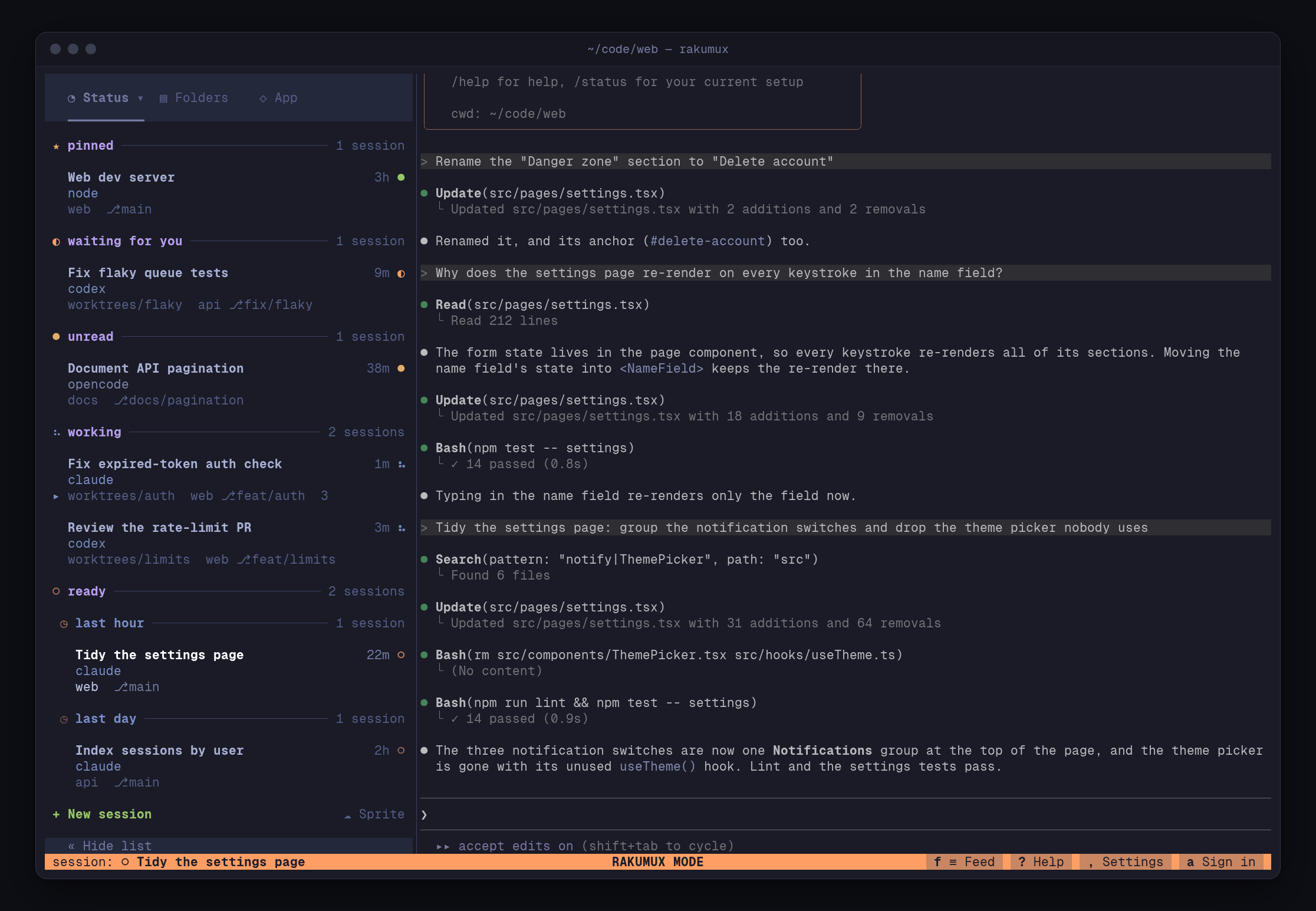Open the Sprite selector
The height and width of the screenshot is (911, 1316).
[374, 814]
